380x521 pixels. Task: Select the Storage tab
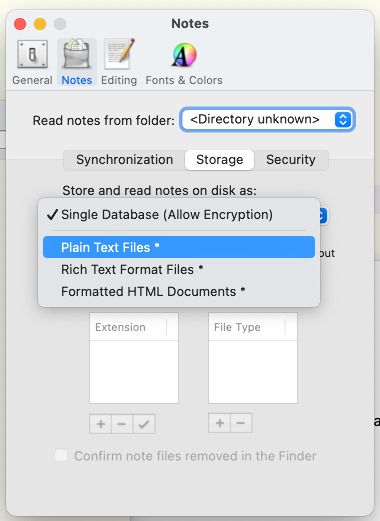click(219, 160)
